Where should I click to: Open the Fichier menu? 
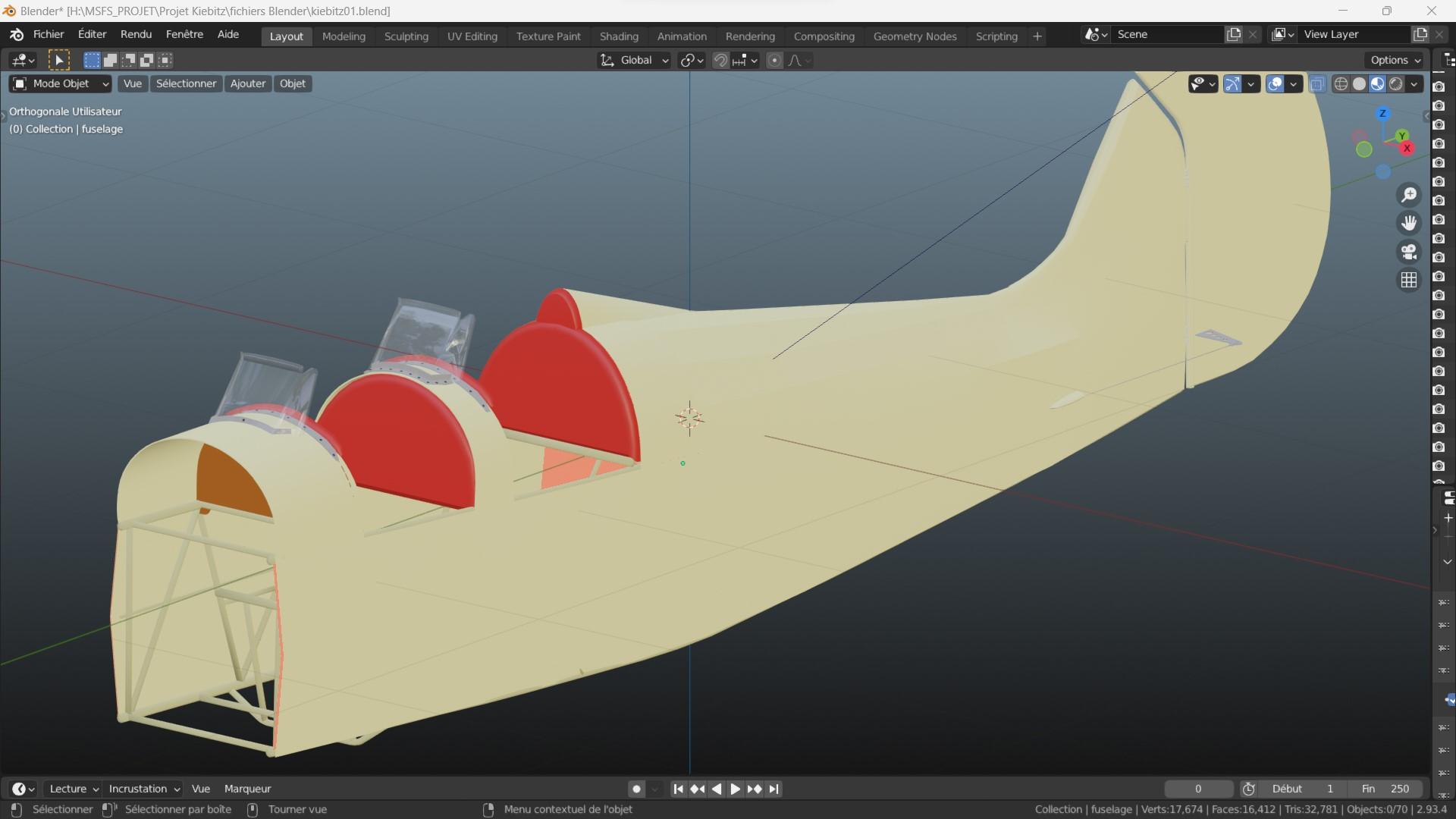(49, 35)
